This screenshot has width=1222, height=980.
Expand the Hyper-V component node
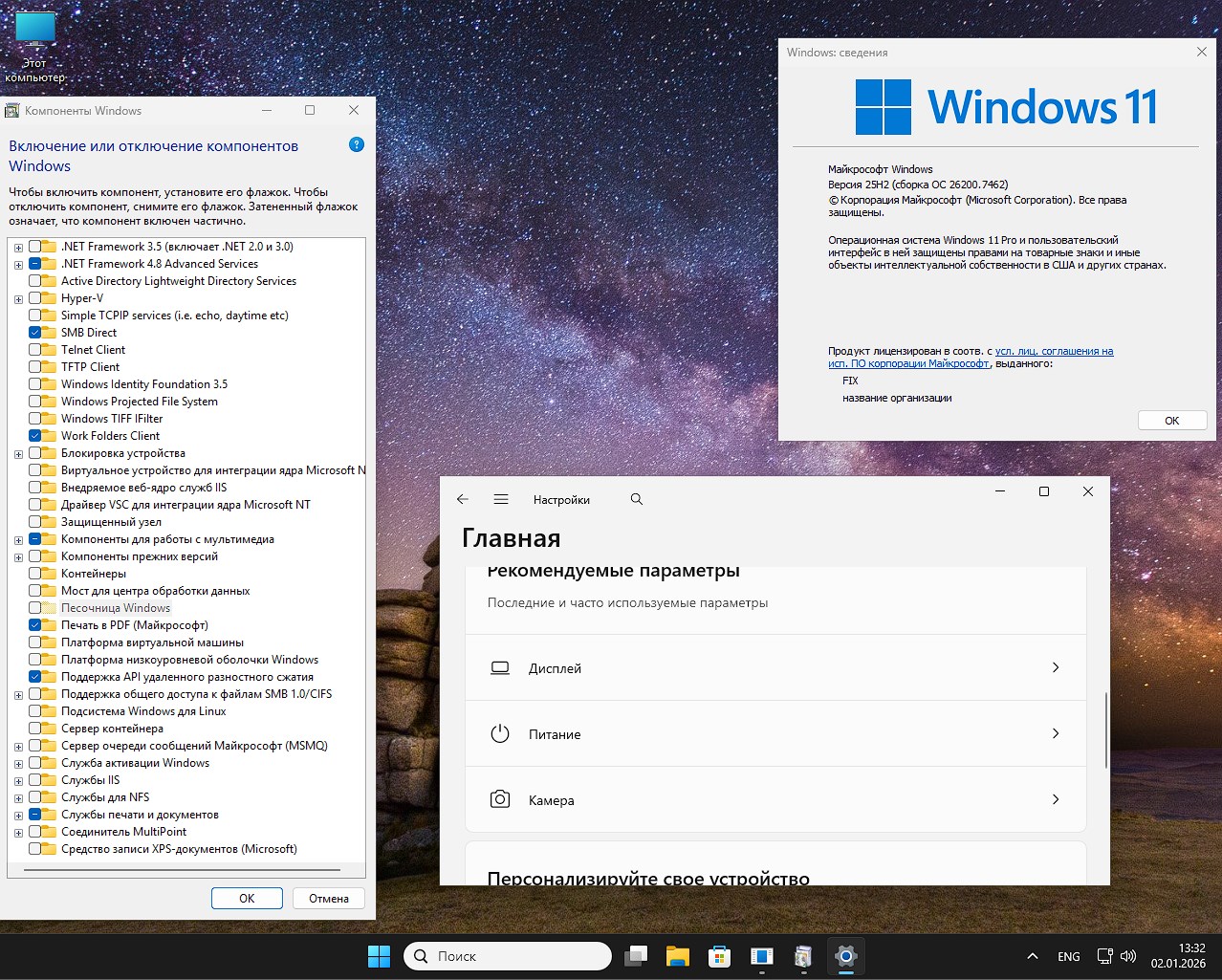click(x=18, y=298)
